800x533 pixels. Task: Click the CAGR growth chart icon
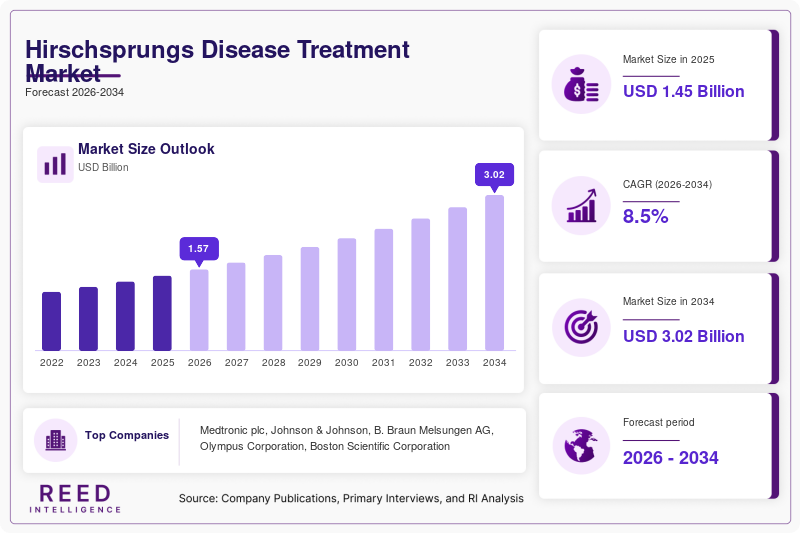tap(581, 206)
